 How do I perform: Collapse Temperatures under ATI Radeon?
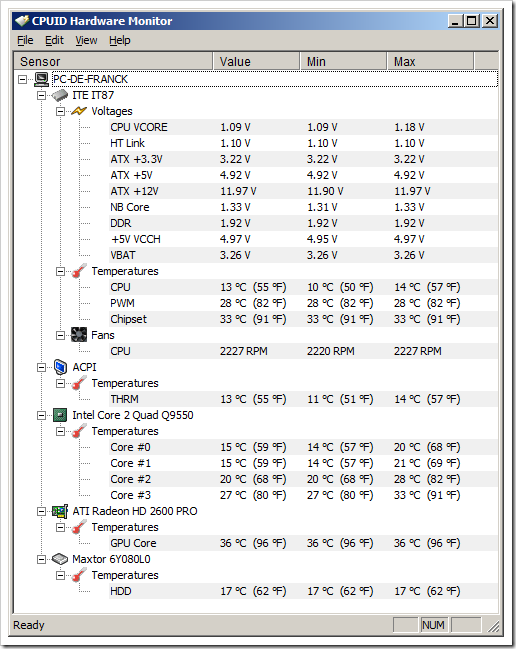(x=60, y=527)
